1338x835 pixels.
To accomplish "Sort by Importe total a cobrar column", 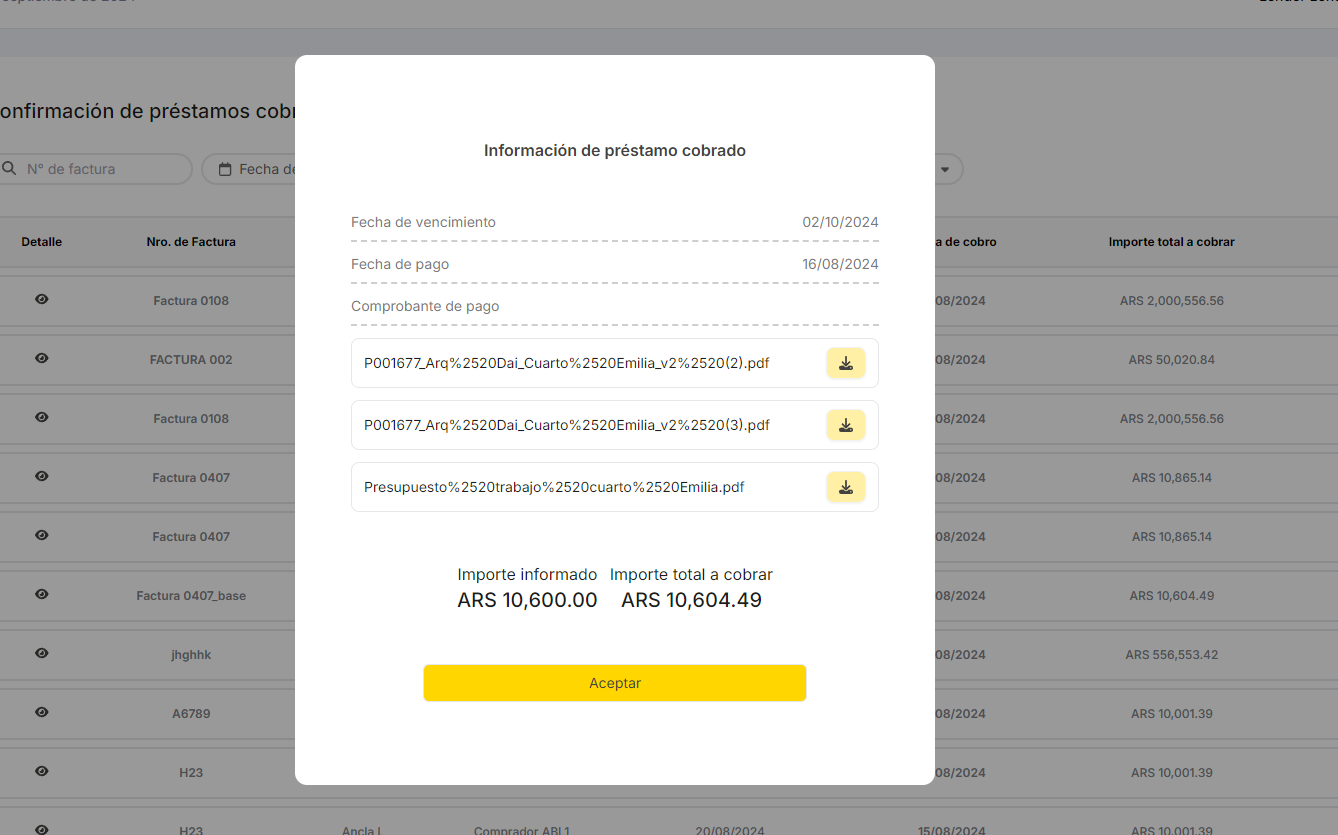I will tap(1171, 242).
